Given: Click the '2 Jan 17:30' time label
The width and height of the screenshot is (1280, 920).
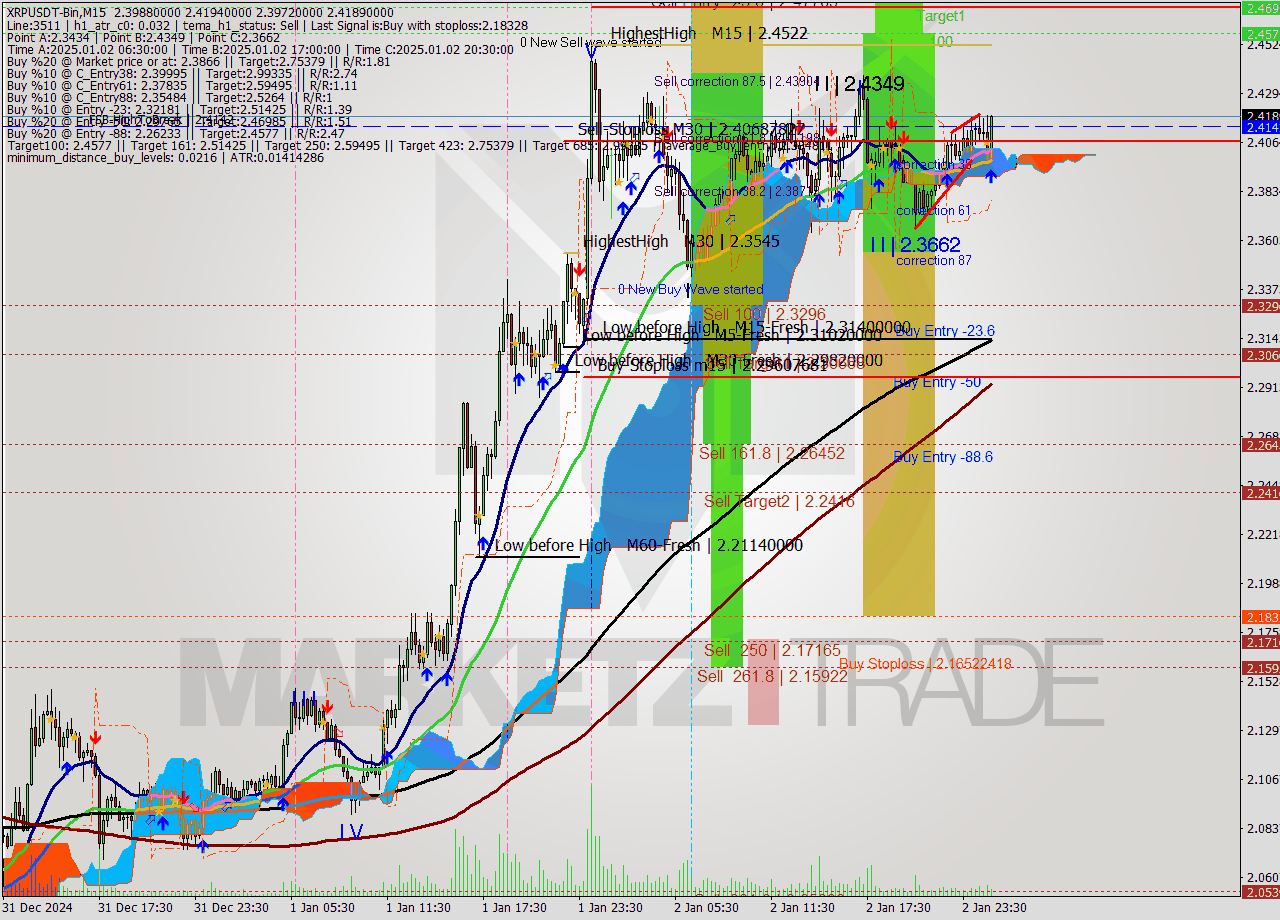Looking at the screenshot, I should tap(897, 908).
